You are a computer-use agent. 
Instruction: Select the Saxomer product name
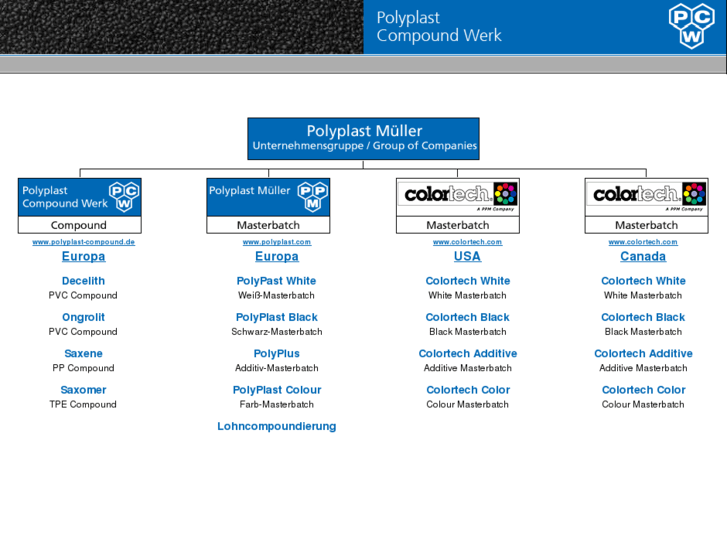(83, 390)
